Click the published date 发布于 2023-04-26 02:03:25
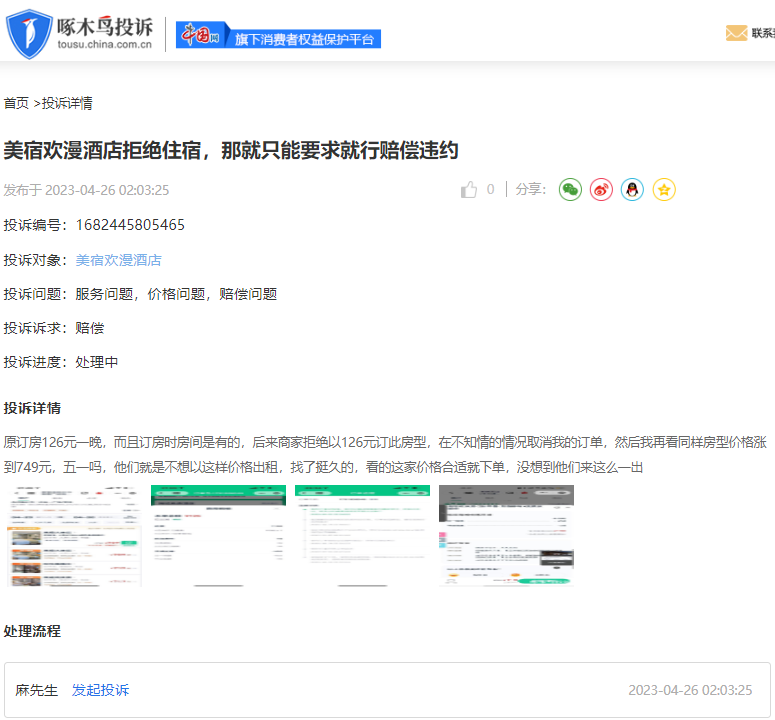Screen dimensions: 775x720 coord(86,190)
